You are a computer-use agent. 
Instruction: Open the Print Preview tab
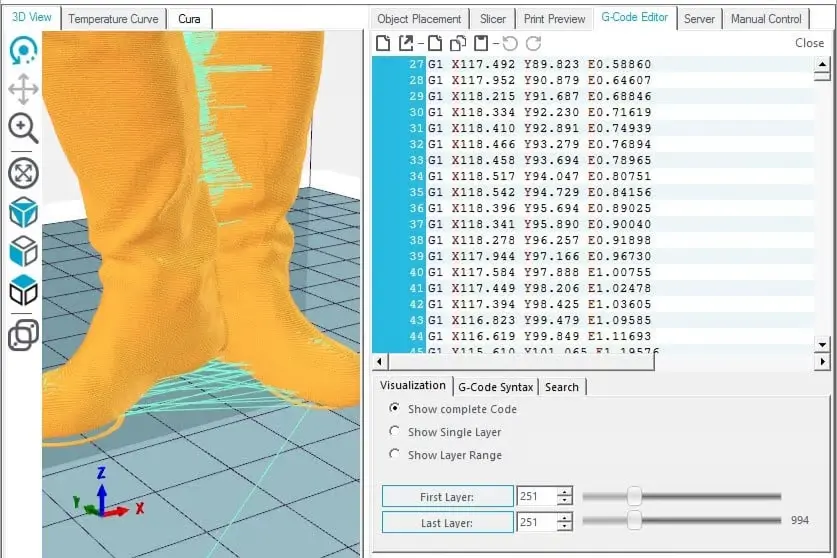[x=554, y=19]
